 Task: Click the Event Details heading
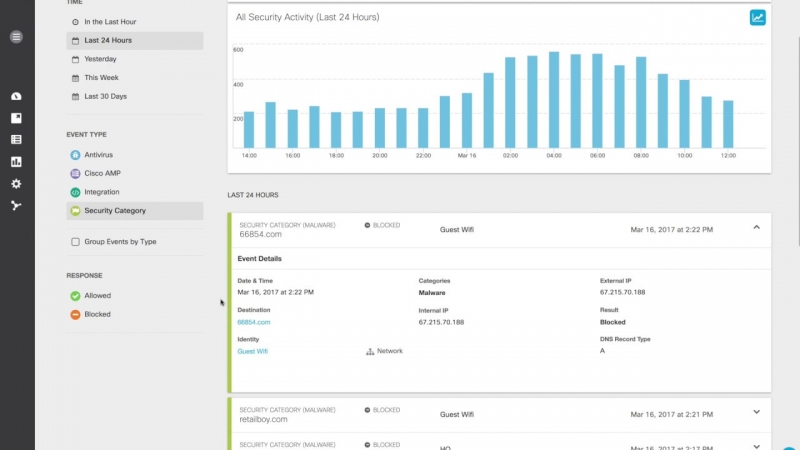pos(259,259)
